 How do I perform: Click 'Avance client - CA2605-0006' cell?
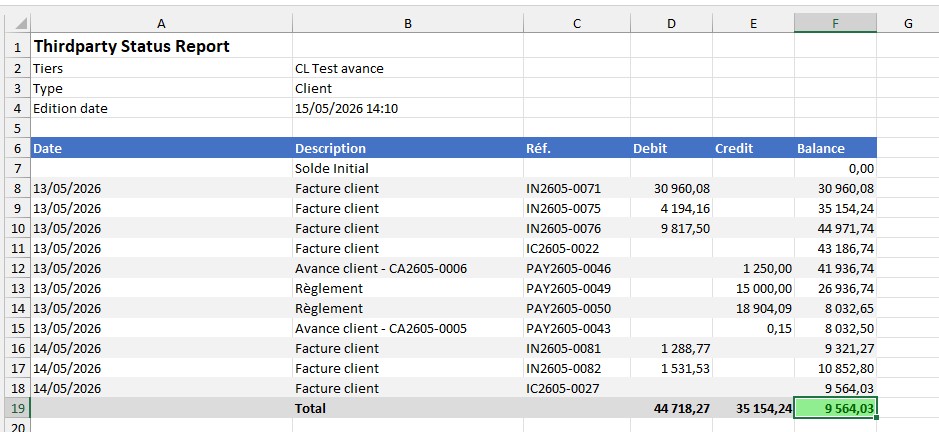click(408, 268)
